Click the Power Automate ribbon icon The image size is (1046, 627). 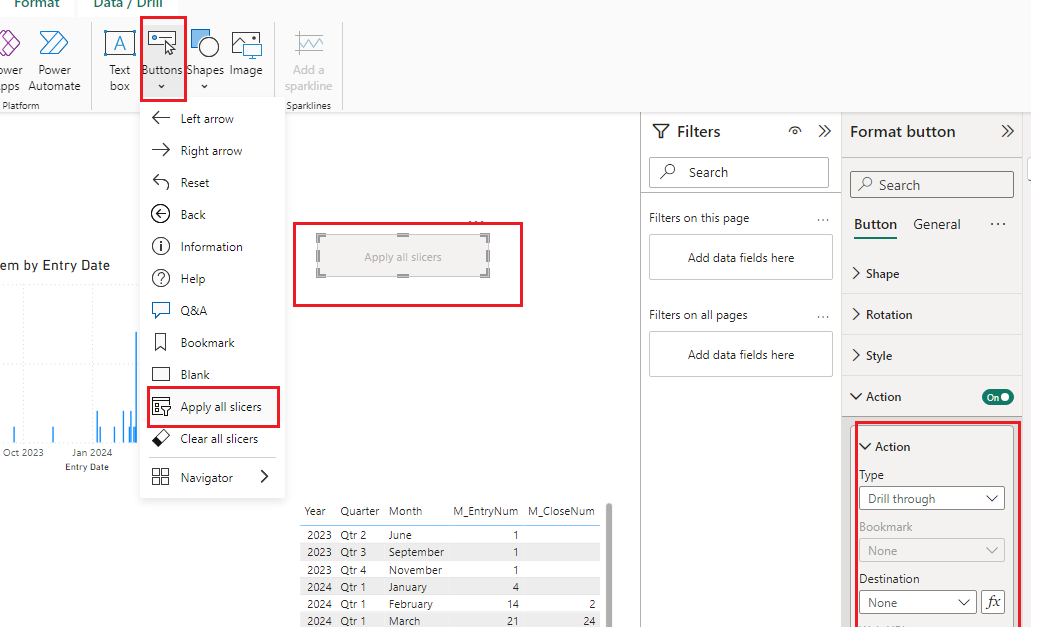[x=54, y=61]
